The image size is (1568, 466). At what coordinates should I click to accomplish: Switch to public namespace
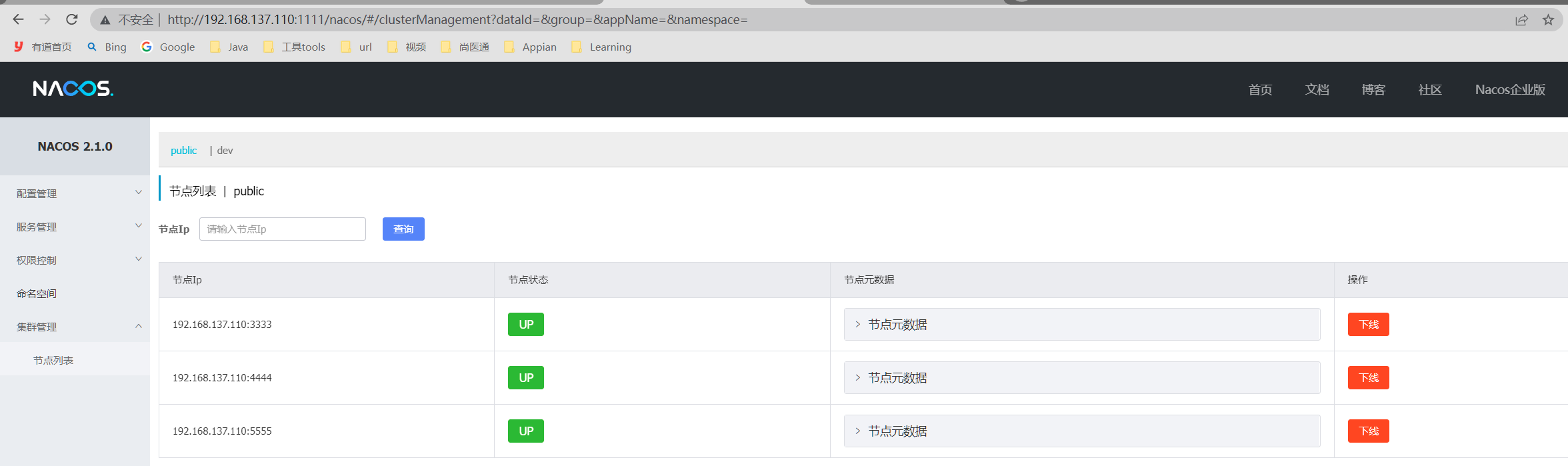pos(183,151)
